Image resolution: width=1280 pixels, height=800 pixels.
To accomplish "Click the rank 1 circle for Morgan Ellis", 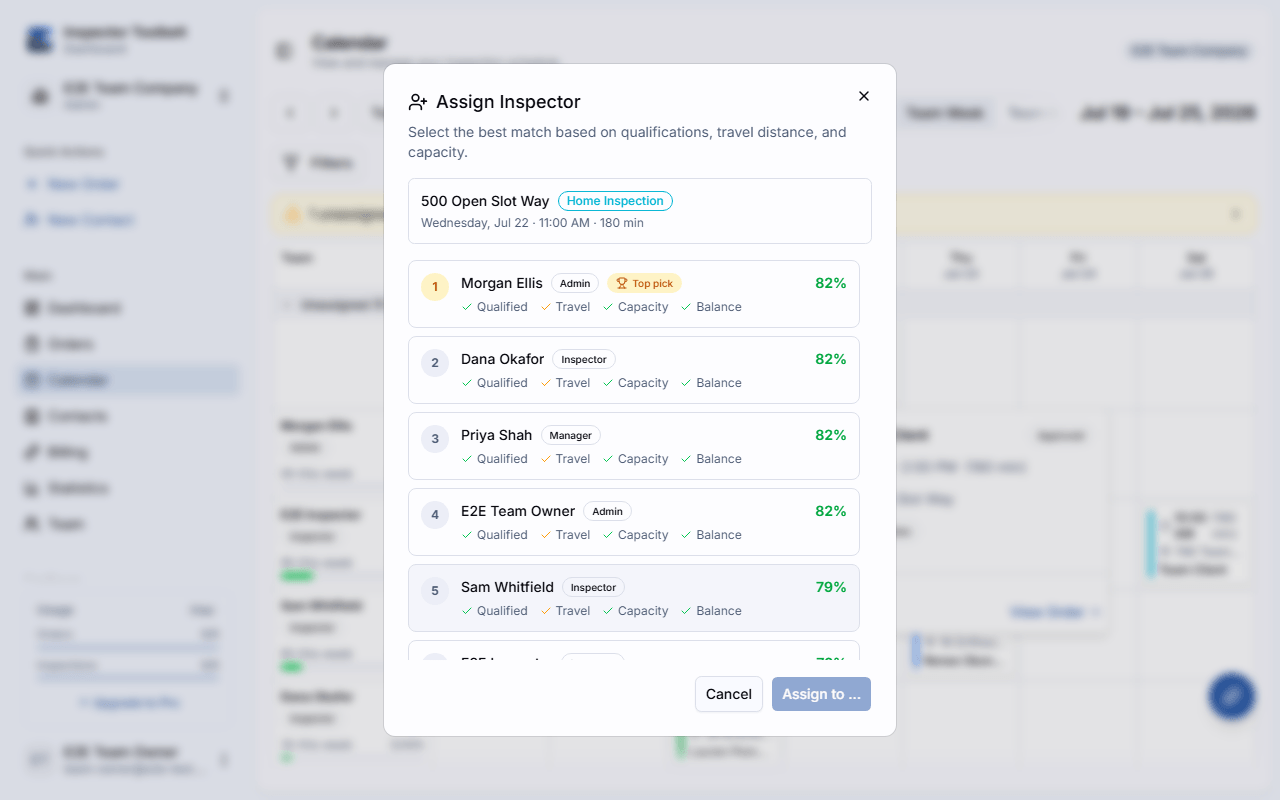I will pyautogui.click(x=435, y=287).
